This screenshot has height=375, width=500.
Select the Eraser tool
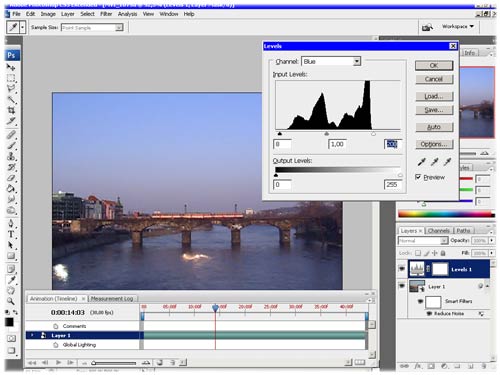pyautogui.click(x=11, y=178)
